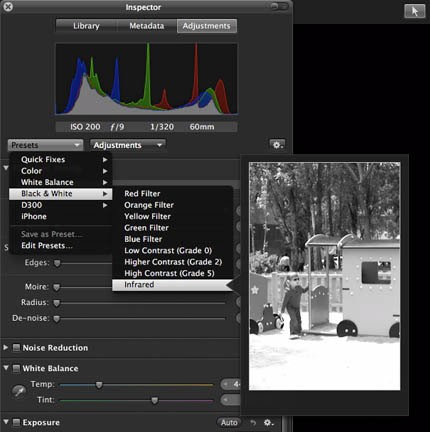Apply the Blue Filter preset
This screenshot has width=430, height=432.
tap(172, 239)
